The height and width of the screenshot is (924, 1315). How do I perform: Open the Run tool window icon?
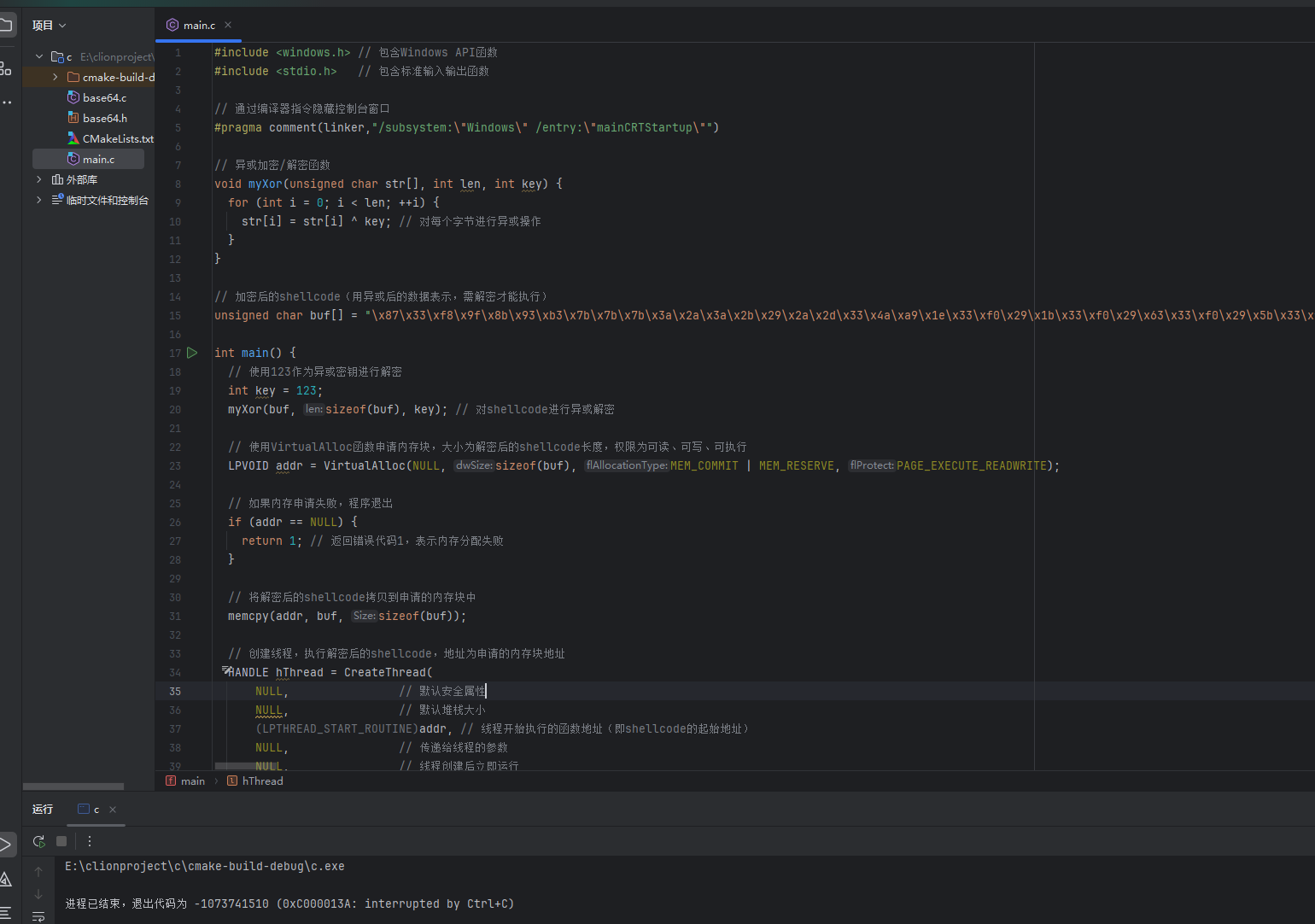(x=5, y=845)
